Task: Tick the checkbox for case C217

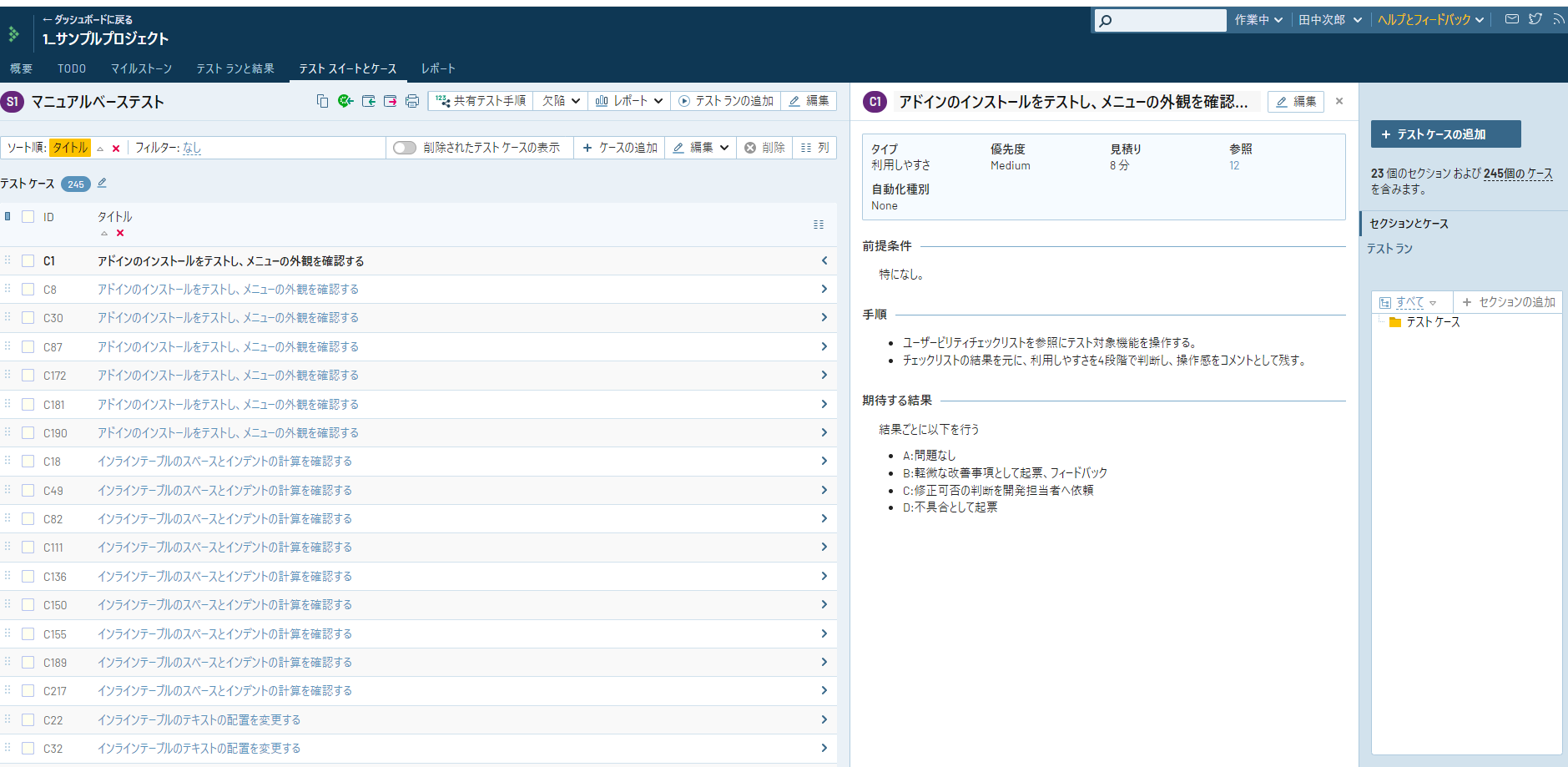Action: [x=28, y=691]
